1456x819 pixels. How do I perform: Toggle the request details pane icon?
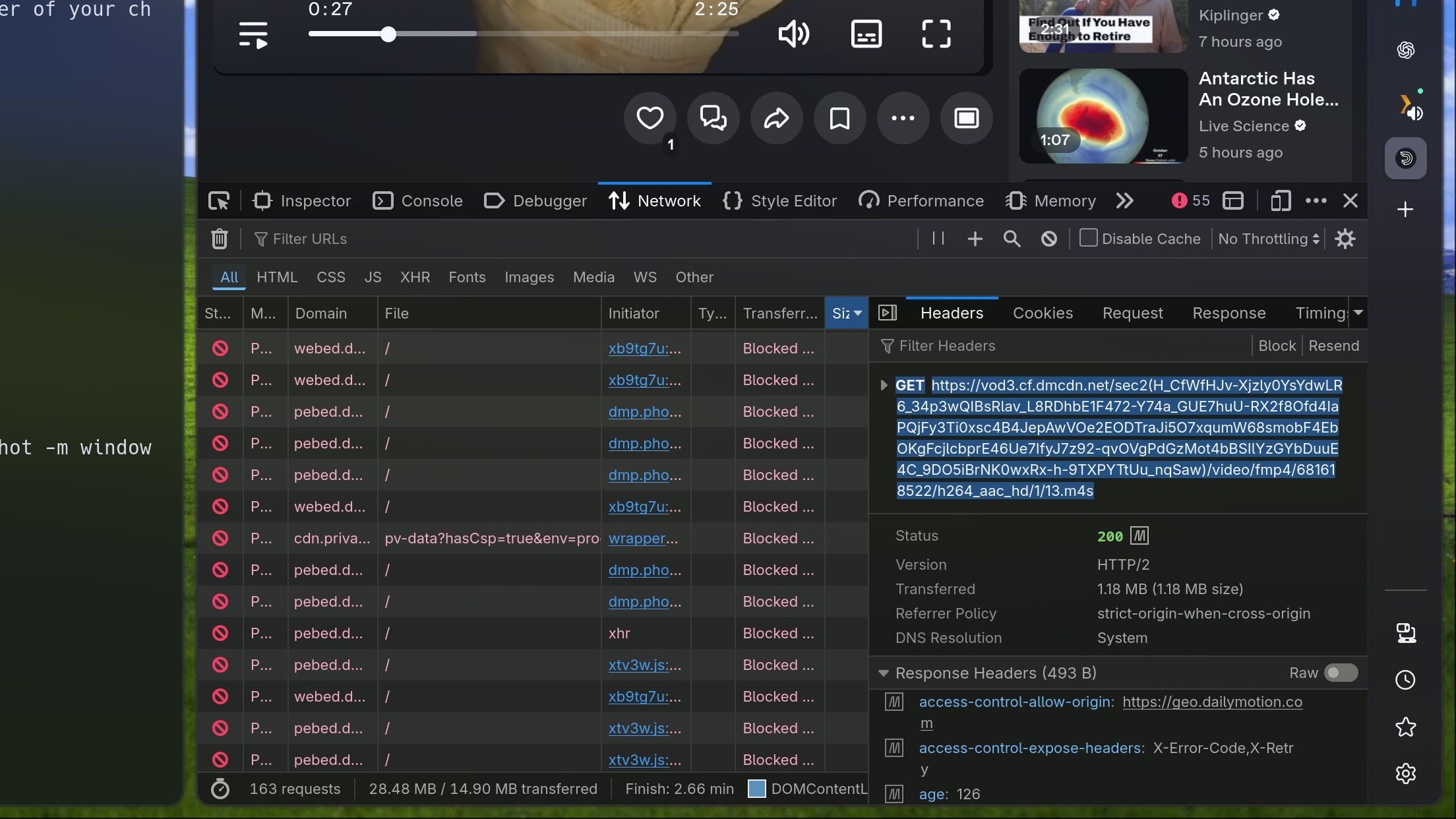coord(888,313)
